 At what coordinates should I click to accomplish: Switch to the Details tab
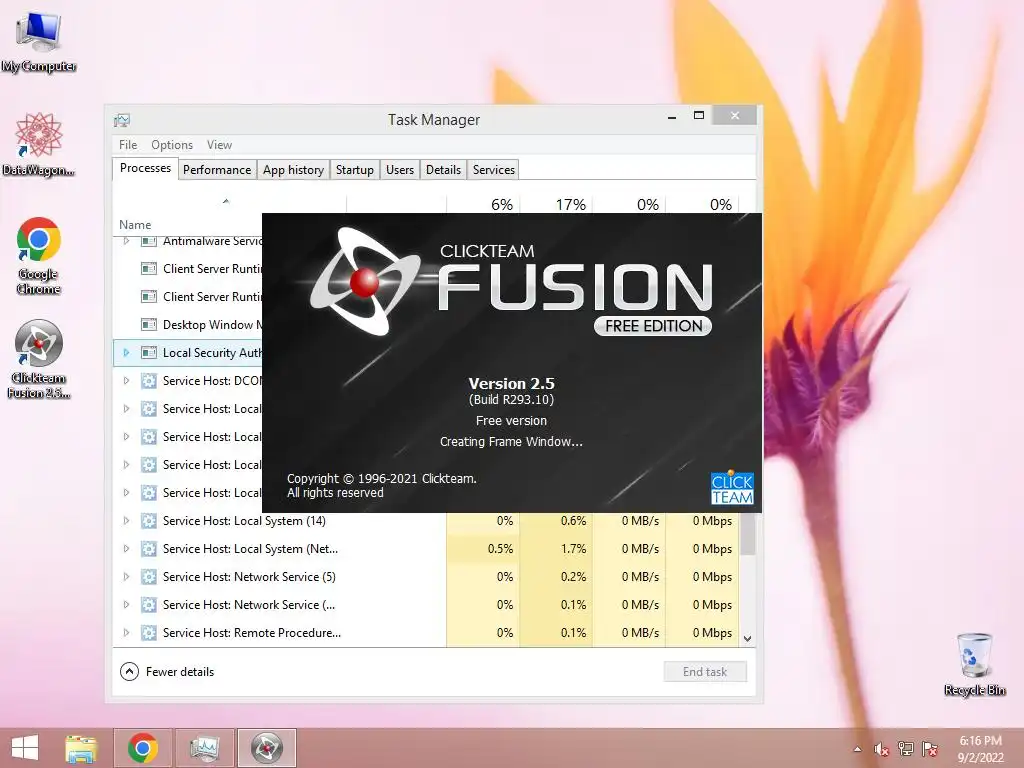[443, 170]
